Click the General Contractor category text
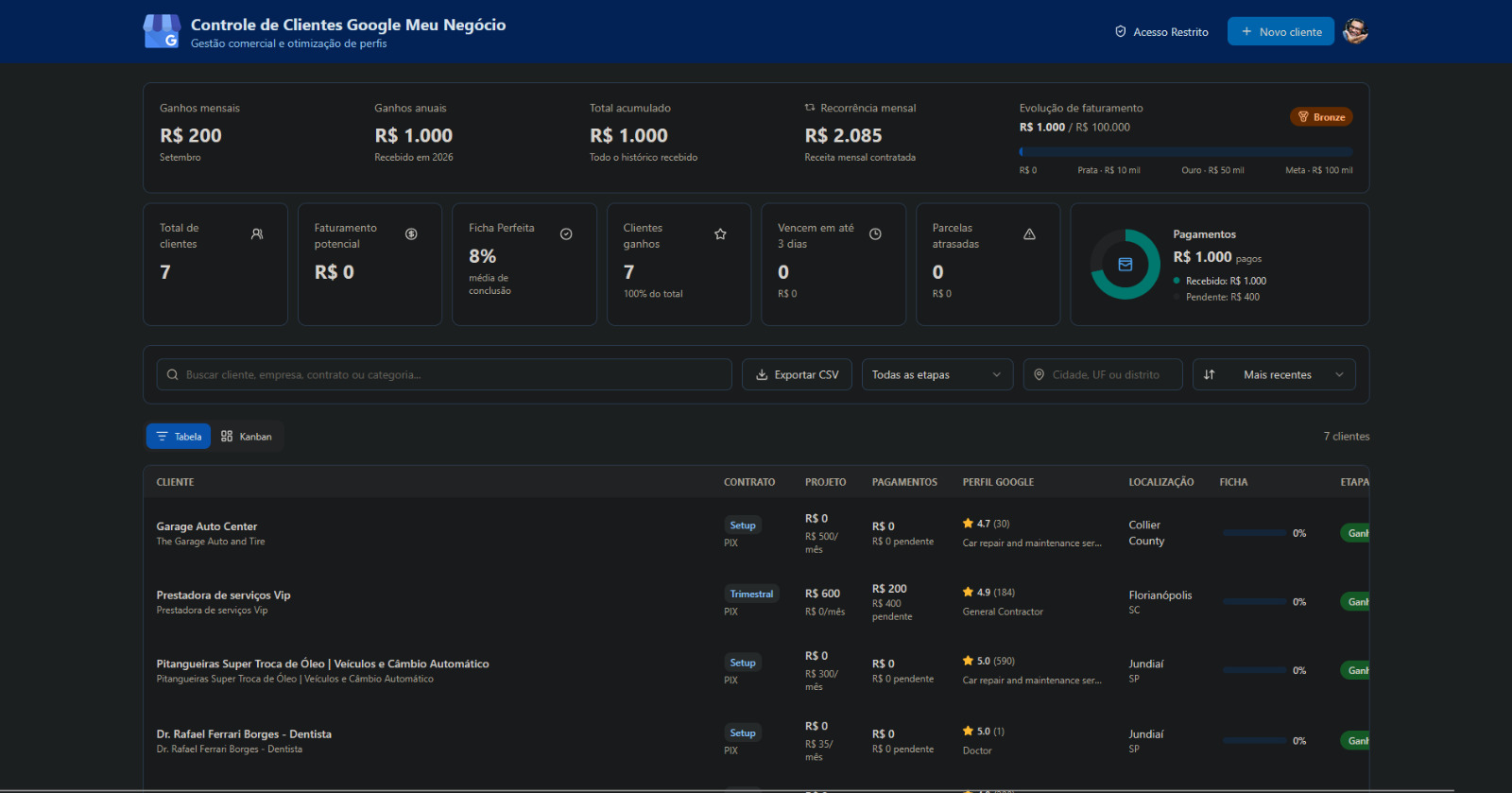Screen dimensions: 1512x793 1003,612
